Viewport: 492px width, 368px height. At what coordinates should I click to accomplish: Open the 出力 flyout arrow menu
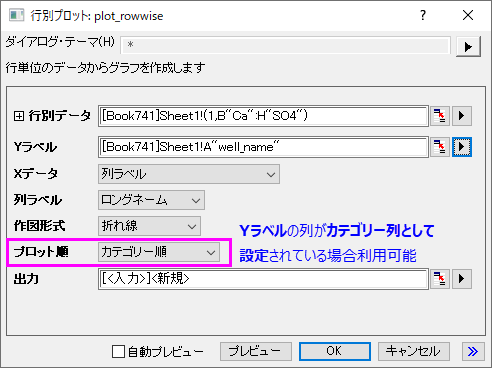coord(462,279)
